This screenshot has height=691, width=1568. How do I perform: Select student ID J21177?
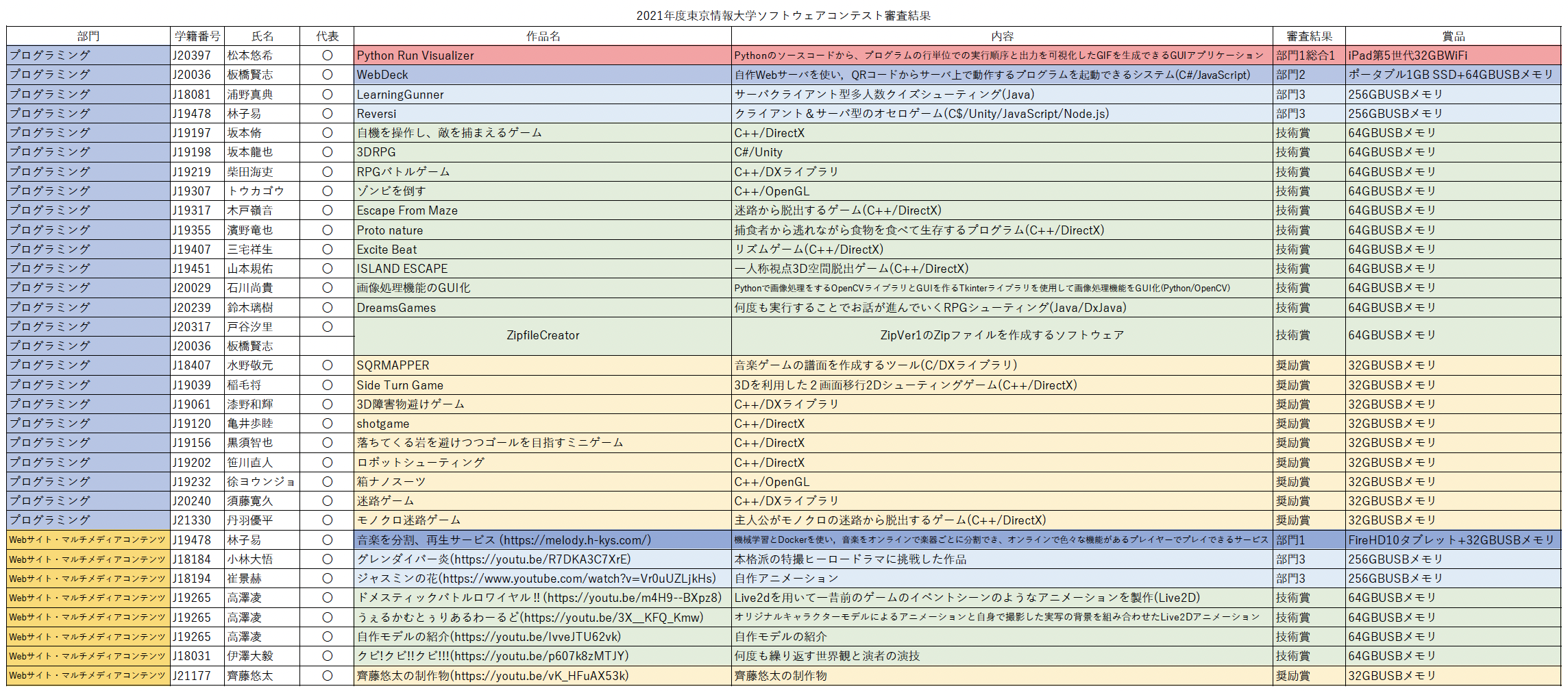click(197, 676)
